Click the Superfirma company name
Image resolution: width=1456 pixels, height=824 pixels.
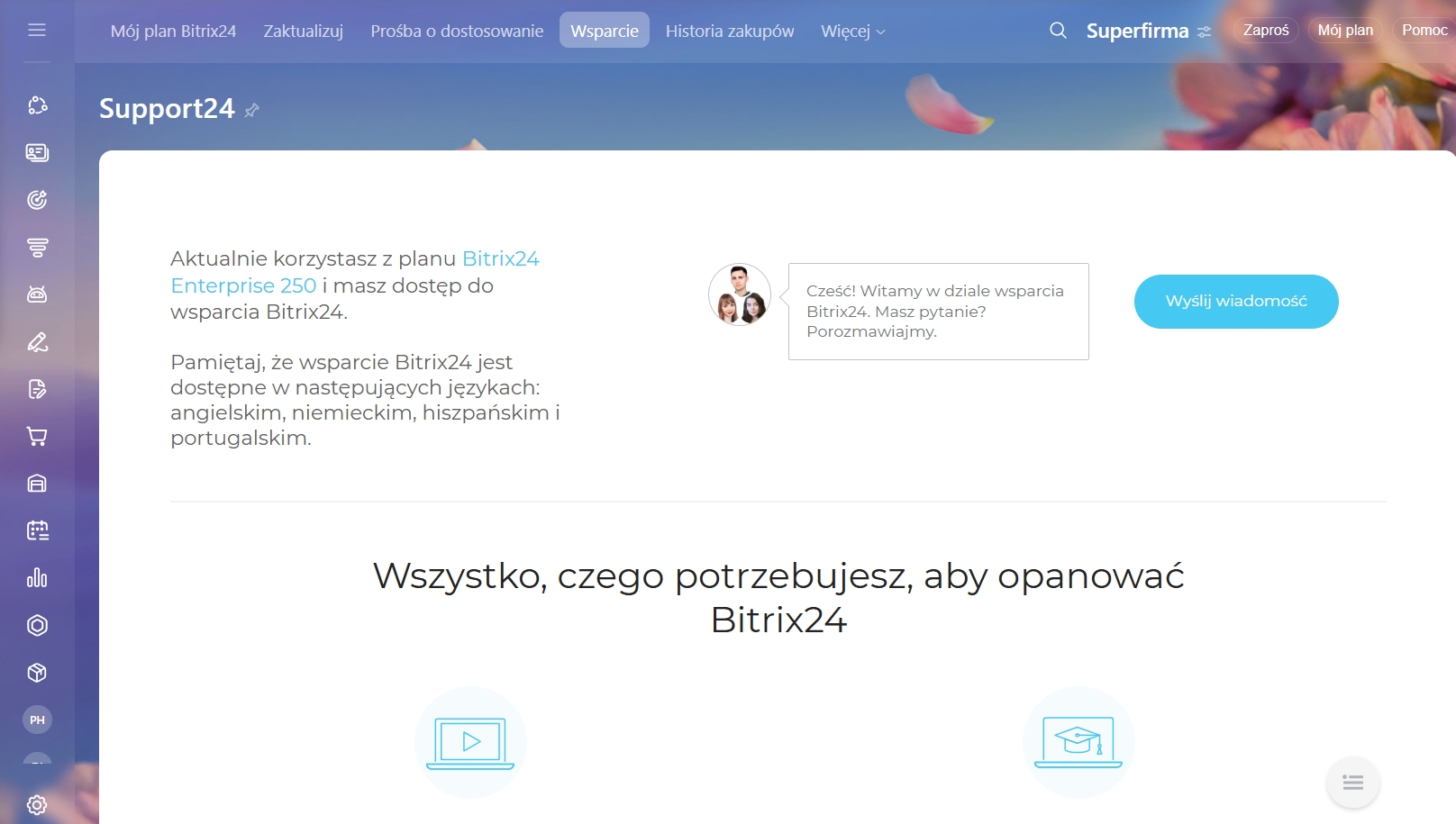point(1137,31)
